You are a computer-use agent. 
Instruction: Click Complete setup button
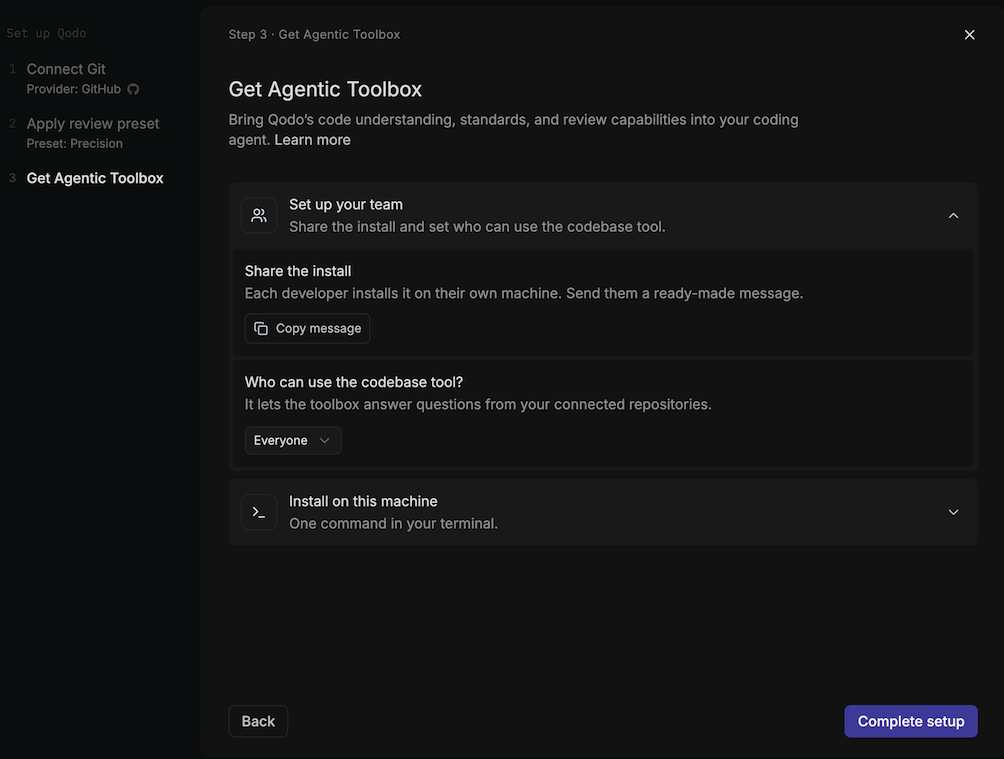pos(911,721)
